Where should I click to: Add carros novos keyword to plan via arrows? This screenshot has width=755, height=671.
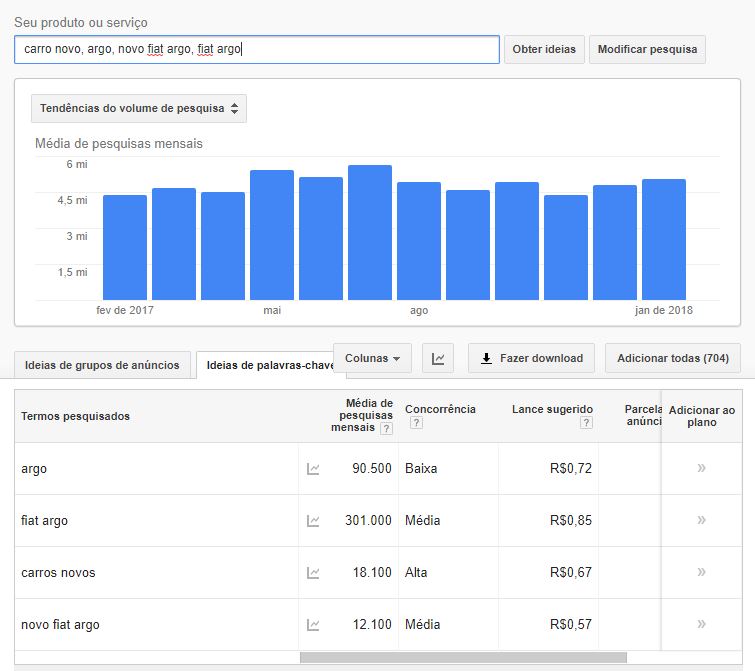[x=702, y=572]
